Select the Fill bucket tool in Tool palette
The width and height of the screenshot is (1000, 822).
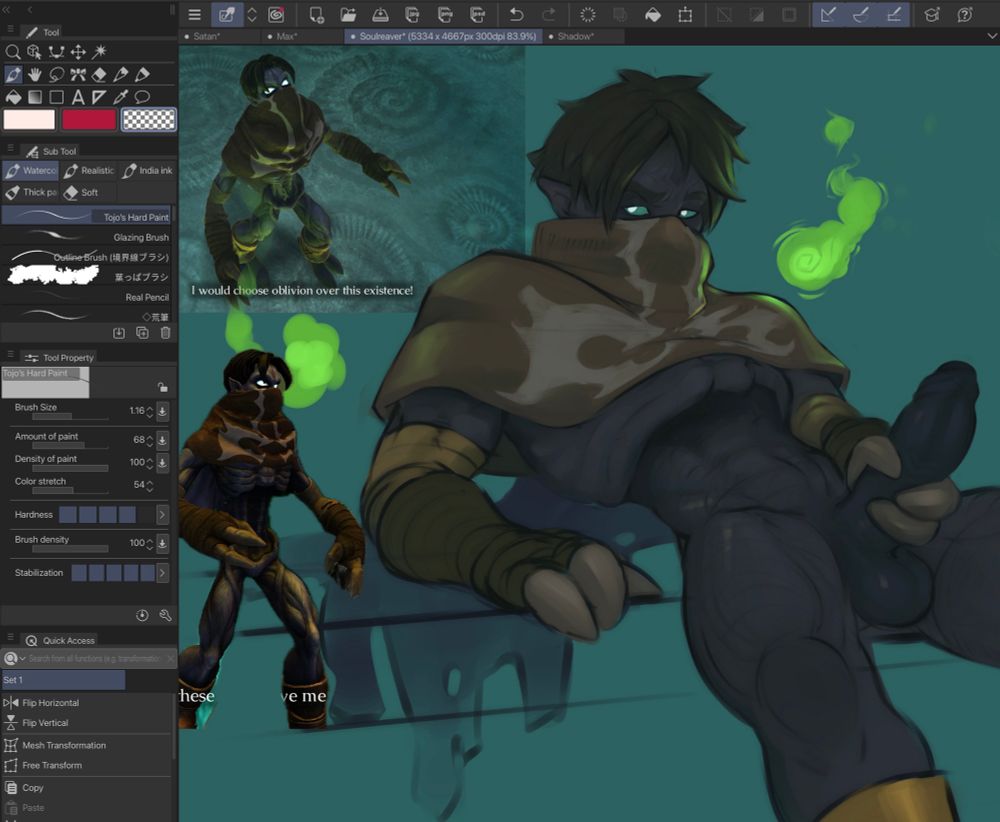coord(13,97)
